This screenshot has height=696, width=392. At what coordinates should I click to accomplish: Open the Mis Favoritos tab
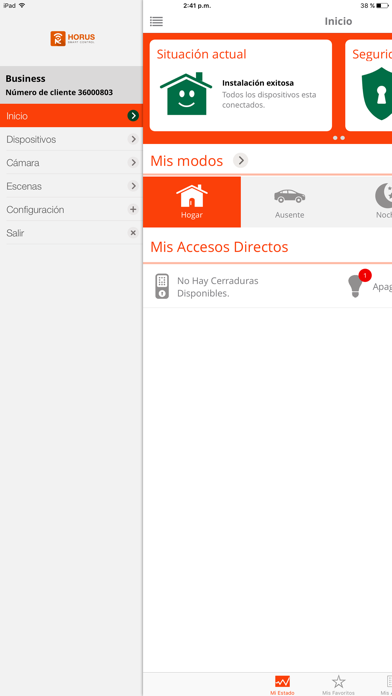(x=338, y=685)
